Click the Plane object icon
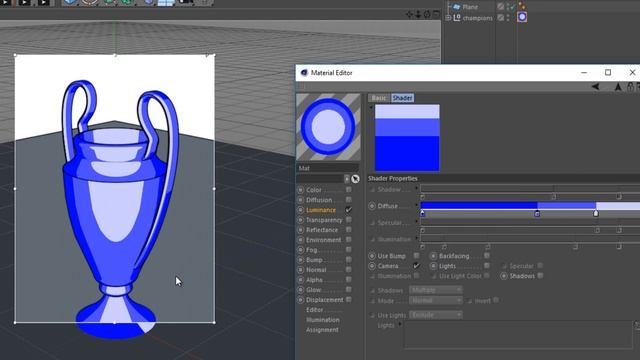 (x=457, y=7)
